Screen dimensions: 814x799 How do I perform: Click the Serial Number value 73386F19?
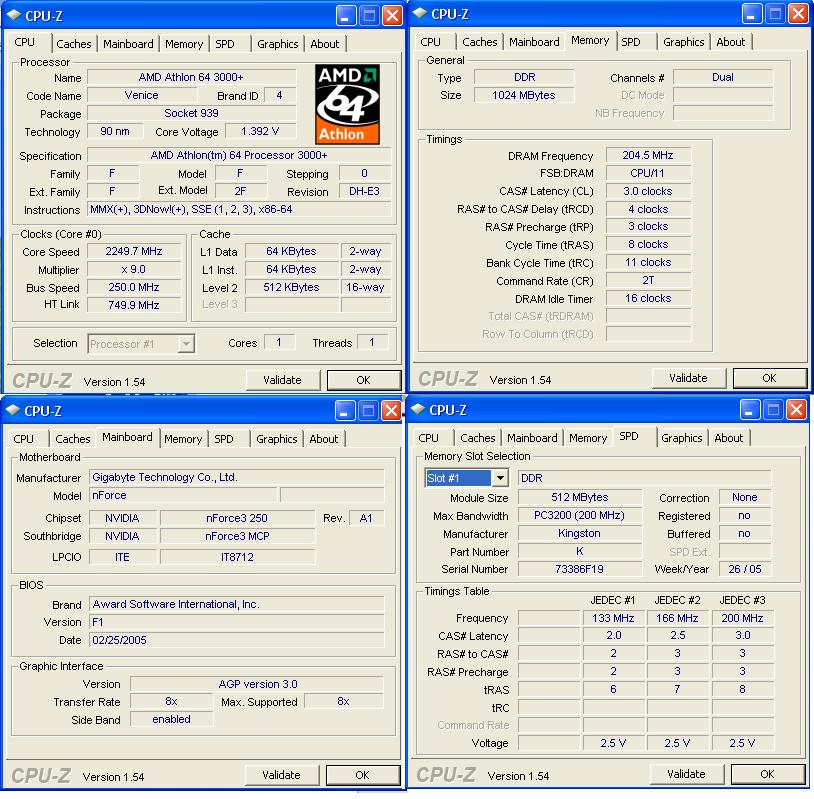coord(579,569)
